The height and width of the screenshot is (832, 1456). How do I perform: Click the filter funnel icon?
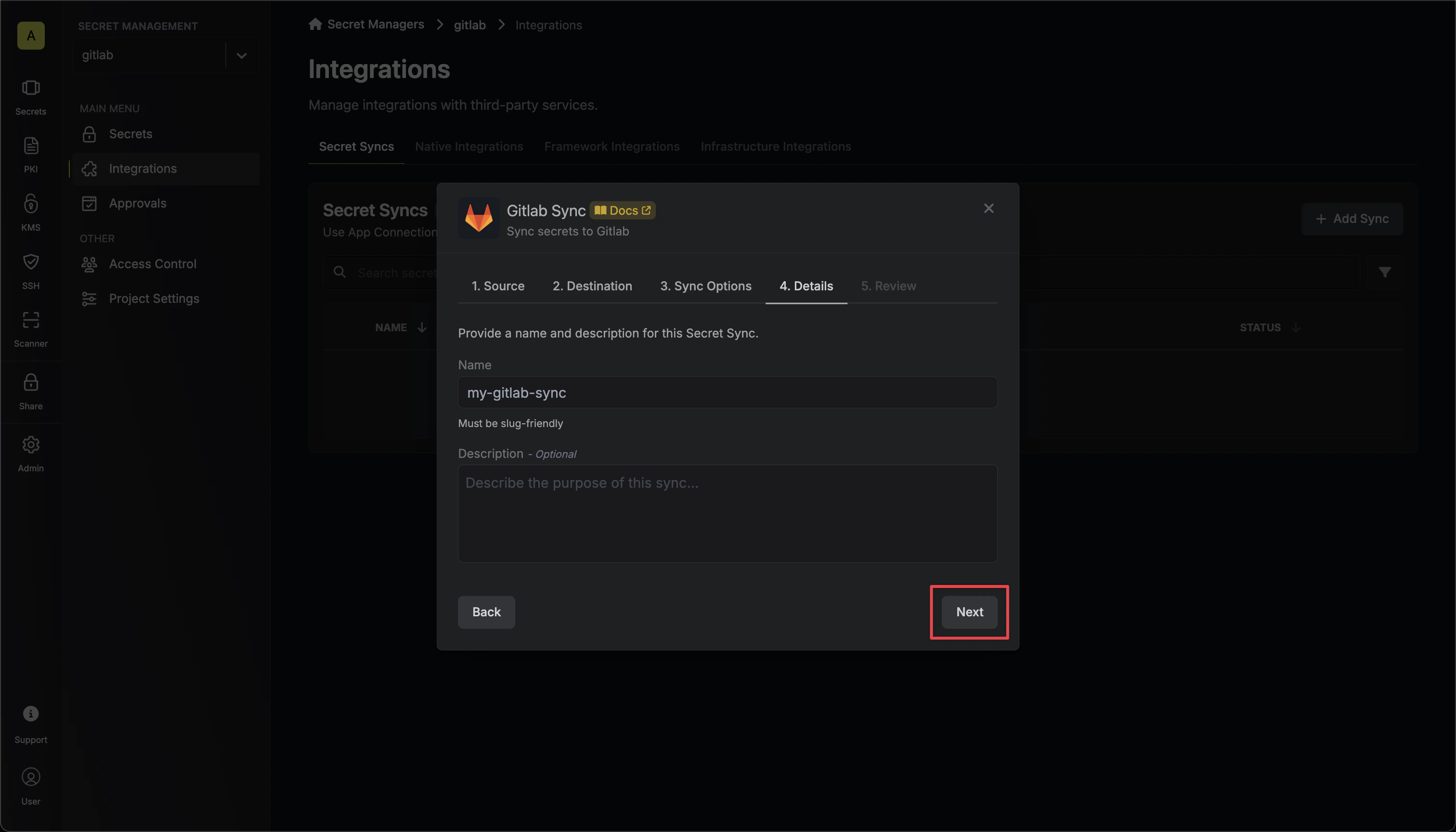tap(1385, 273)
